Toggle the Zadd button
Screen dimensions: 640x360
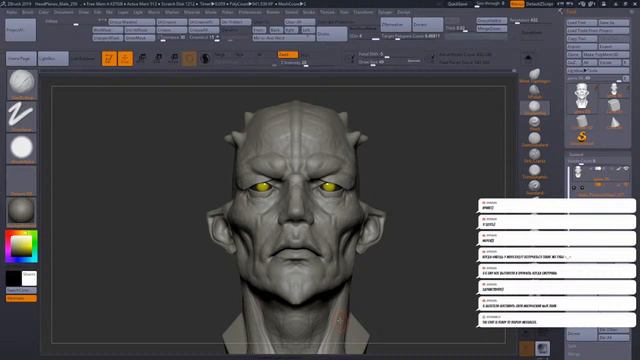[x=288, y=54]
